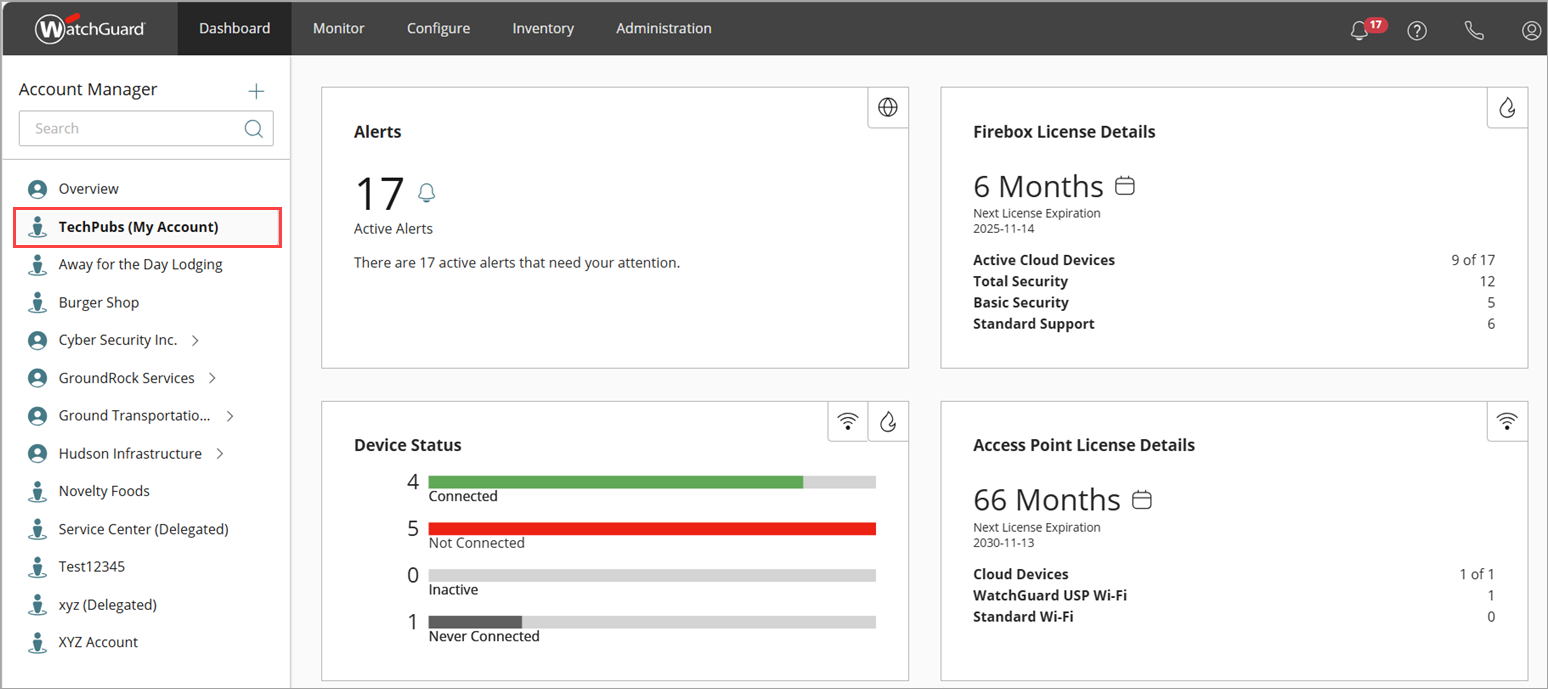Open the user profile icon
Image resolution: width=1548 pixels, height=689 pixels.
pos(1531,30)
